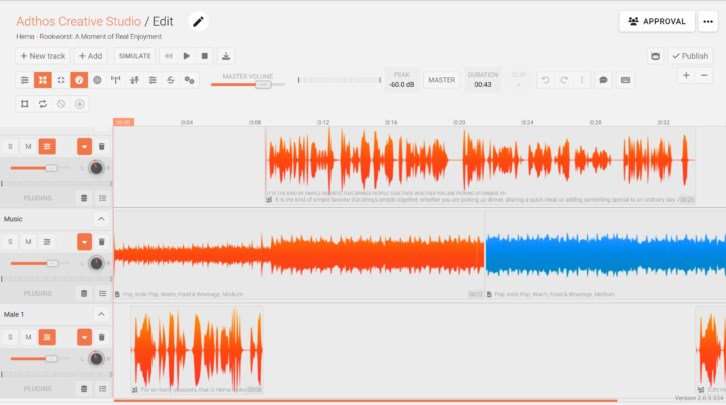Mute the top voice track
The width and height of the screenshot is (726, 405).
(x=28, y=147)
